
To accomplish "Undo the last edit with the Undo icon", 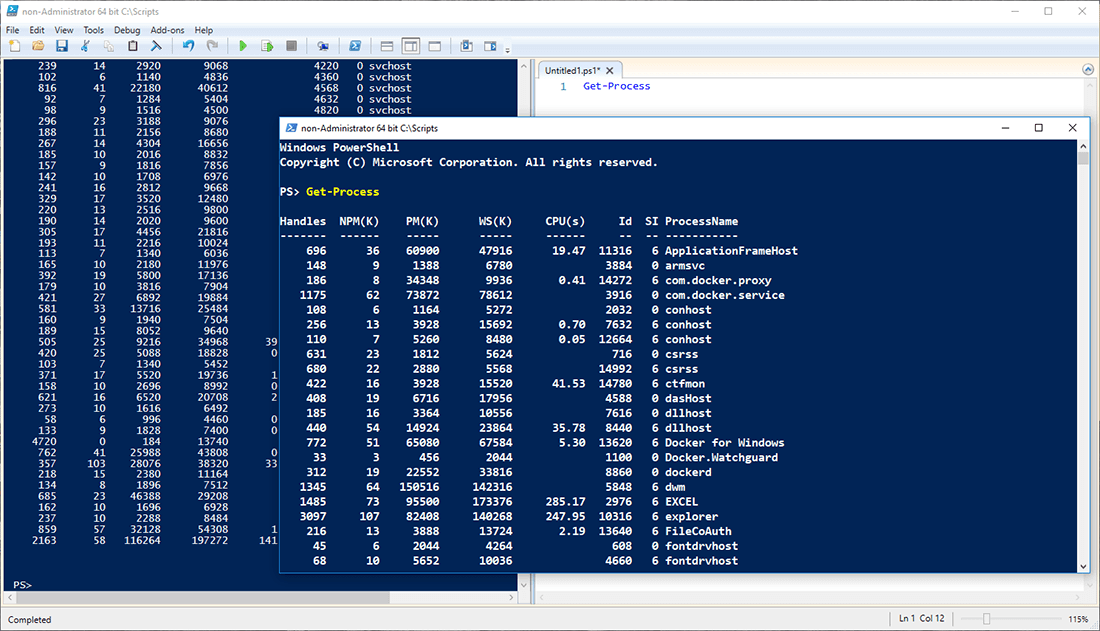I will (188, 45).
